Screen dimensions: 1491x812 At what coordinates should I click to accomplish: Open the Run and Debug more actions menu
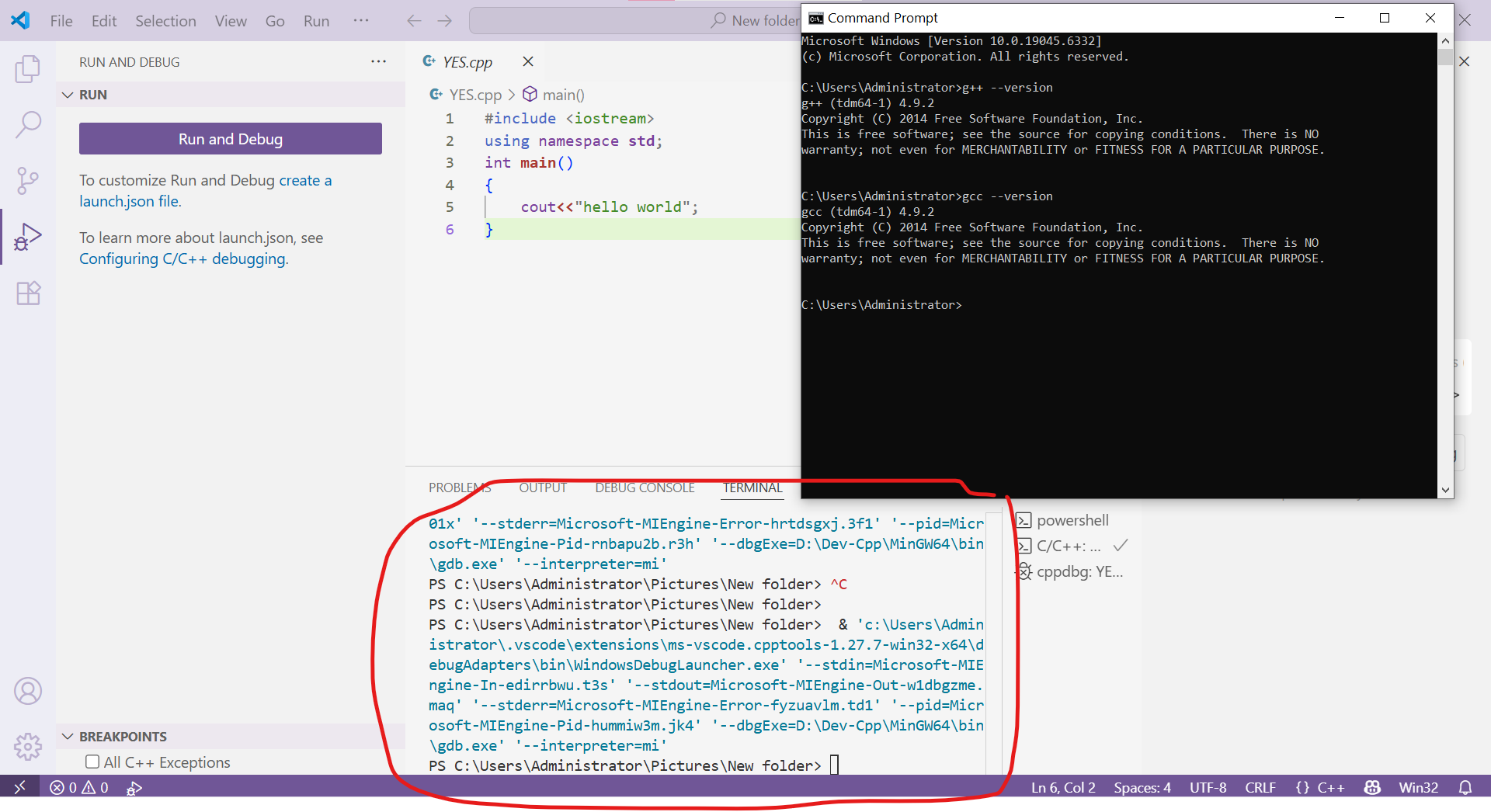tap(378, 62)
